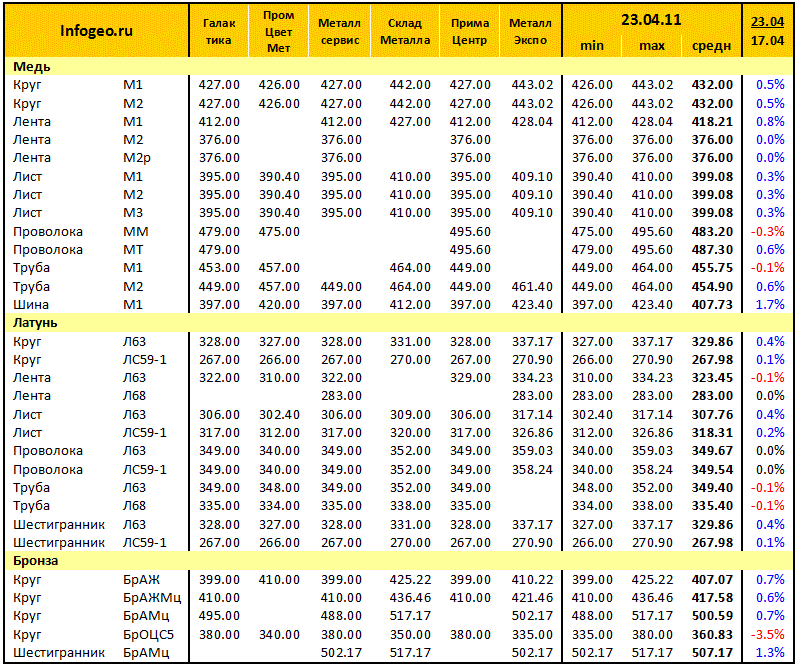
Task: Click the БрАЖМц bronze grade label
Action: pos(152,598)
